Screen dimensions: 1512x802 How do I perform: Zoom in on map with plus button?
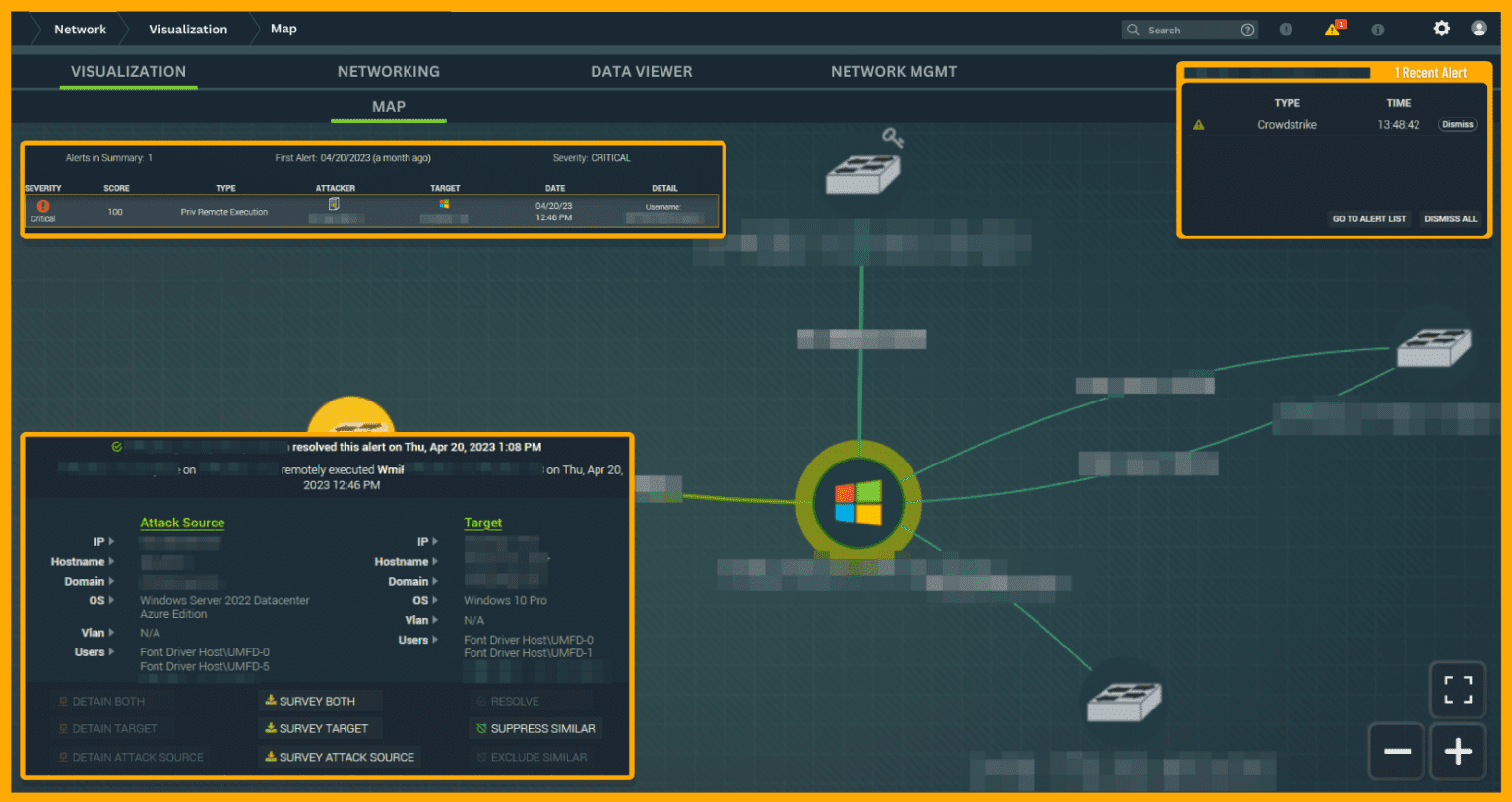point(1458,751)
